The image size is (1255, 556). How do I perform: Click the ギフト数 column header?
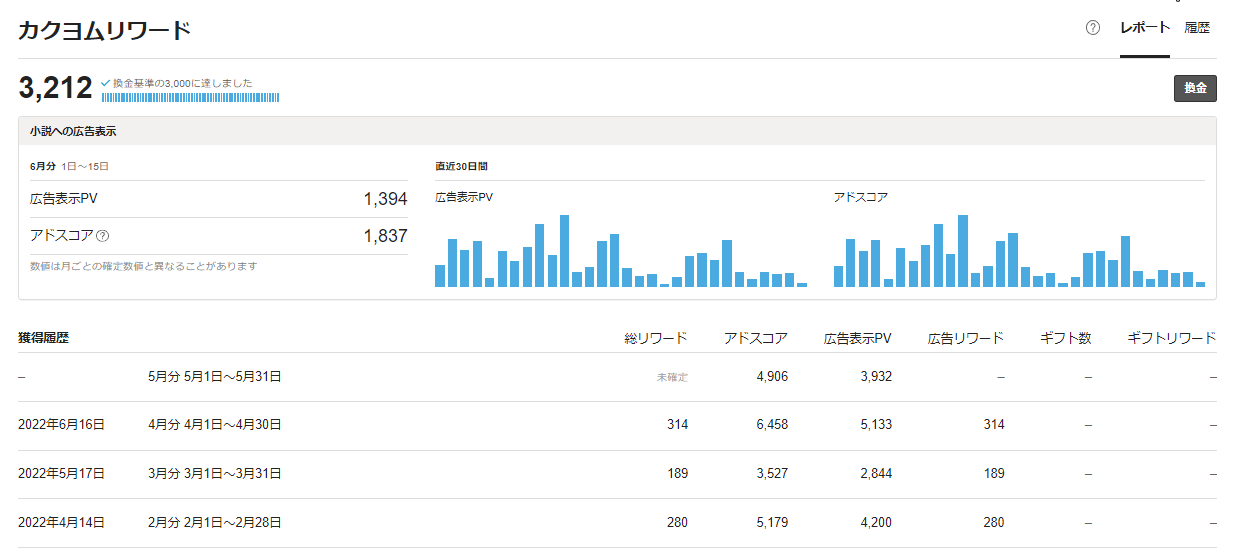(1066, 338)
